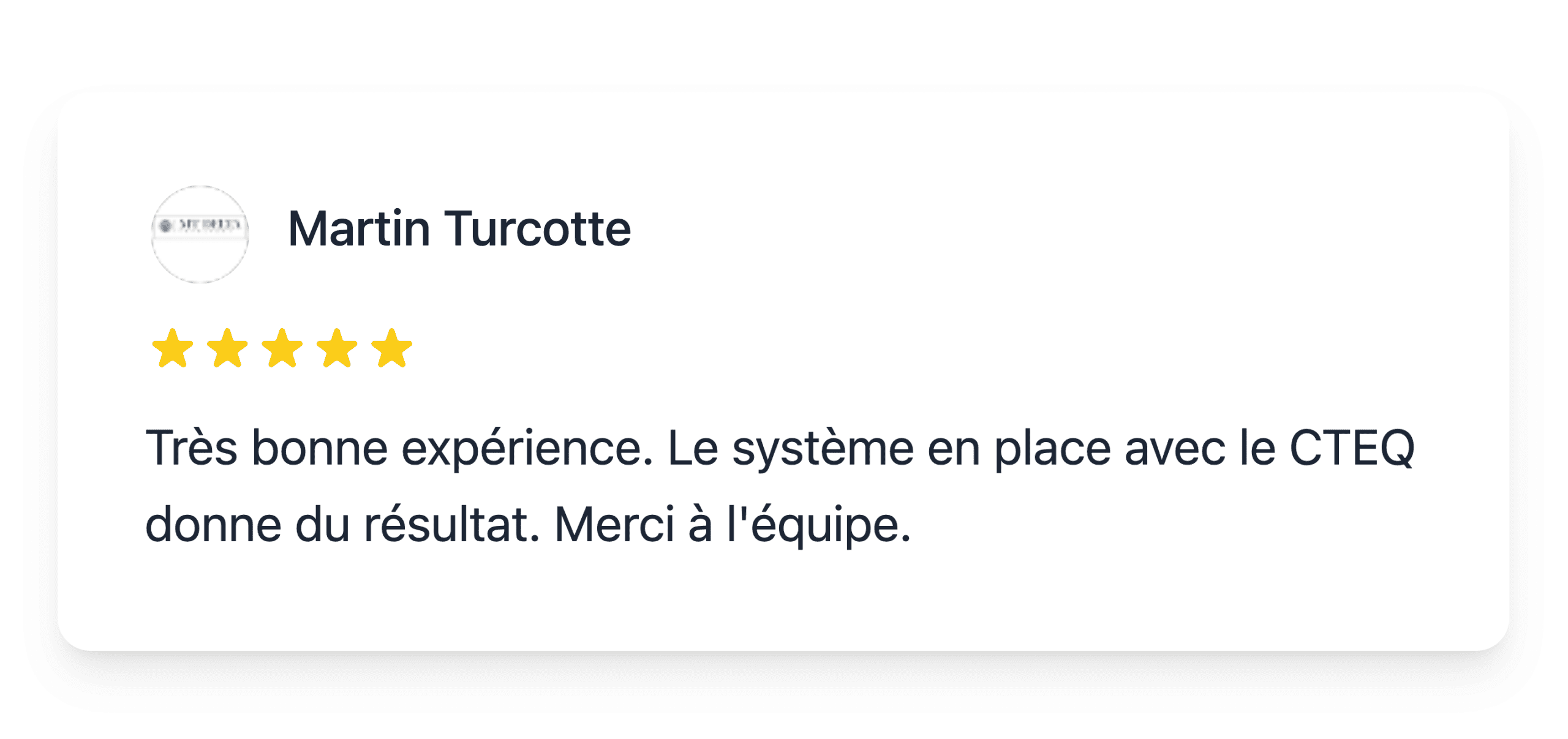Viewport: 1568px width, 739px height.
Task: Click the third, middle rating star
Action: (x=282, y=348)
